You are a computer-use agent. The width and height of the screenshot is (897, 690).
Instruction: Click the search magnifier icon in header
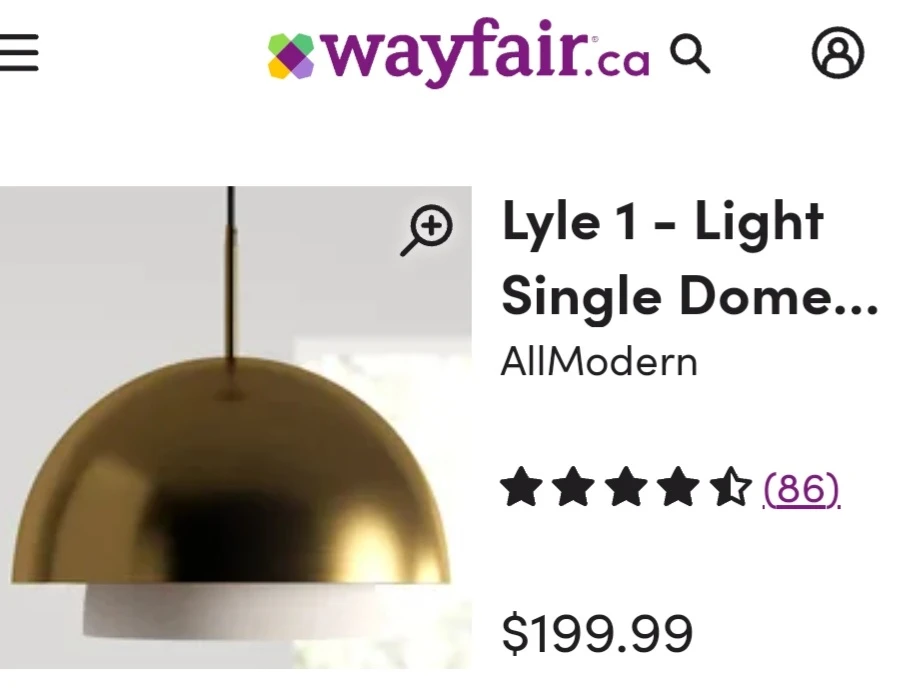690,54
